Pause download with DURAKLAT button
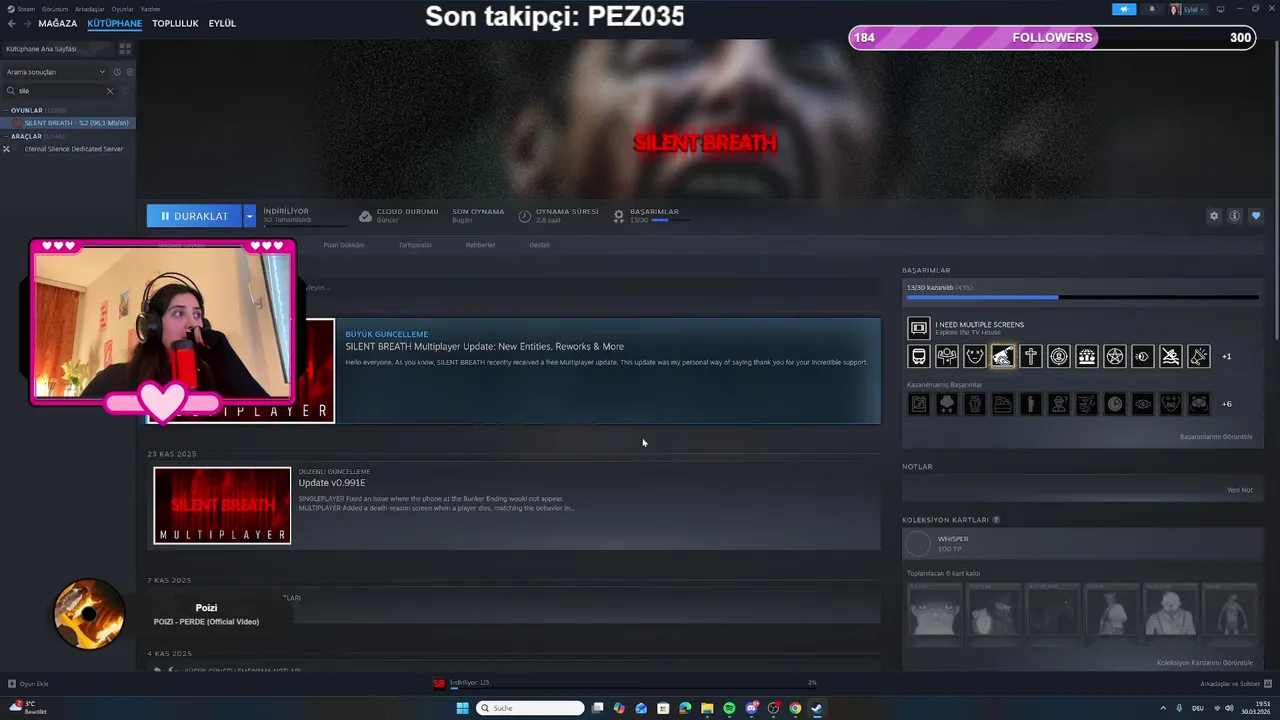Viewport: 1280px width, 720px height. (194, 216)
